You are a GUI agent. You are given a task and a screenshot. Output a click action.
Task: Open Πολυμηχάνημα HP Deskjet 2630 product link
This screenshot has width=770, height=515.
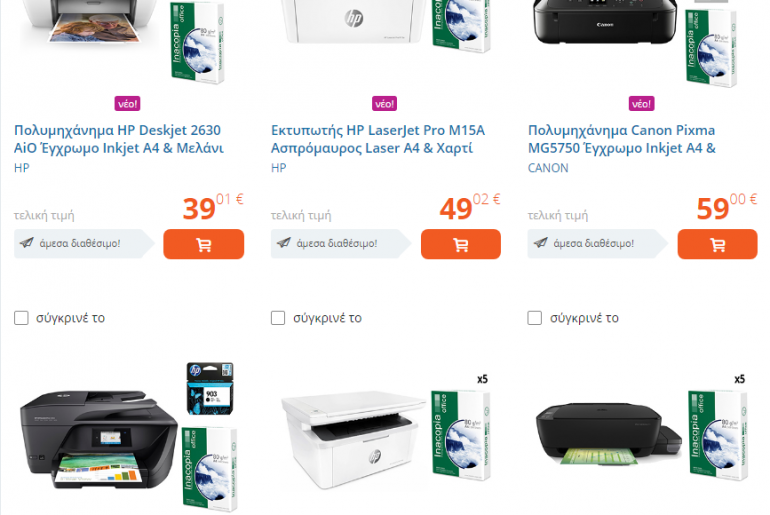119,139
